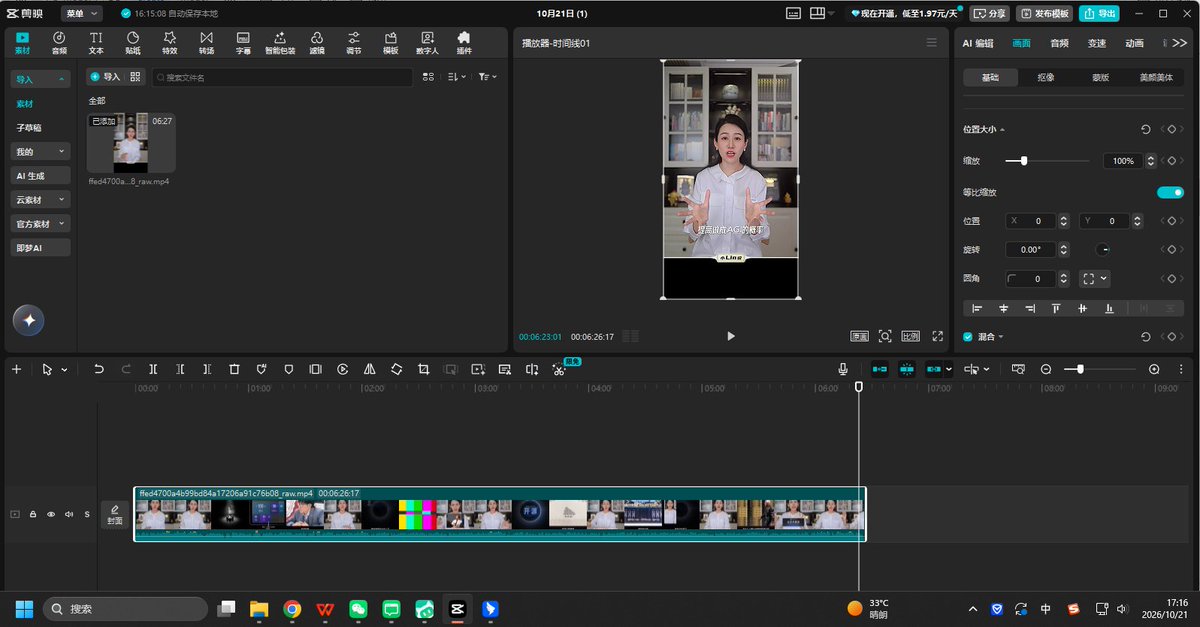Open the 插件 plugins panel
This screenshot has width=1200, height=627.
tap(464, 43)
